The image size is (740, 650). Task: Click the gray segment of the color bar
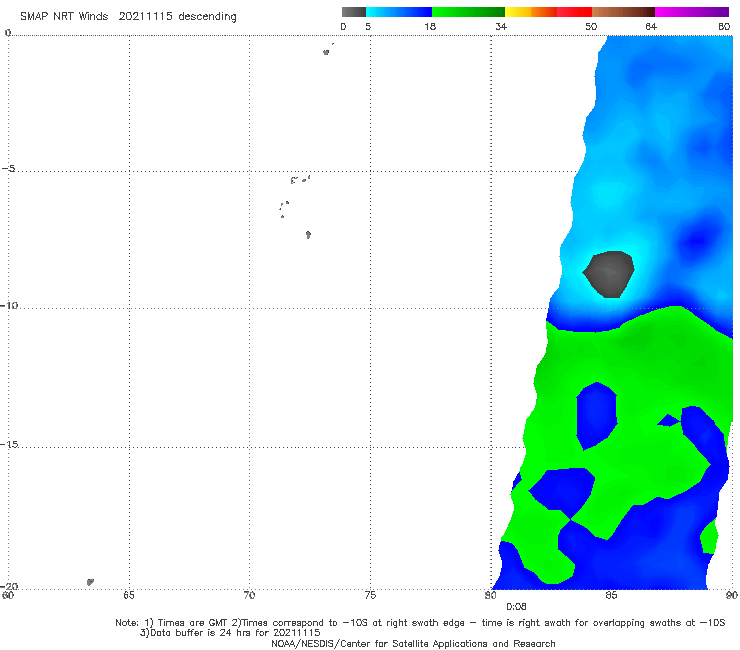pyautogui.click(x=354, y=12)
